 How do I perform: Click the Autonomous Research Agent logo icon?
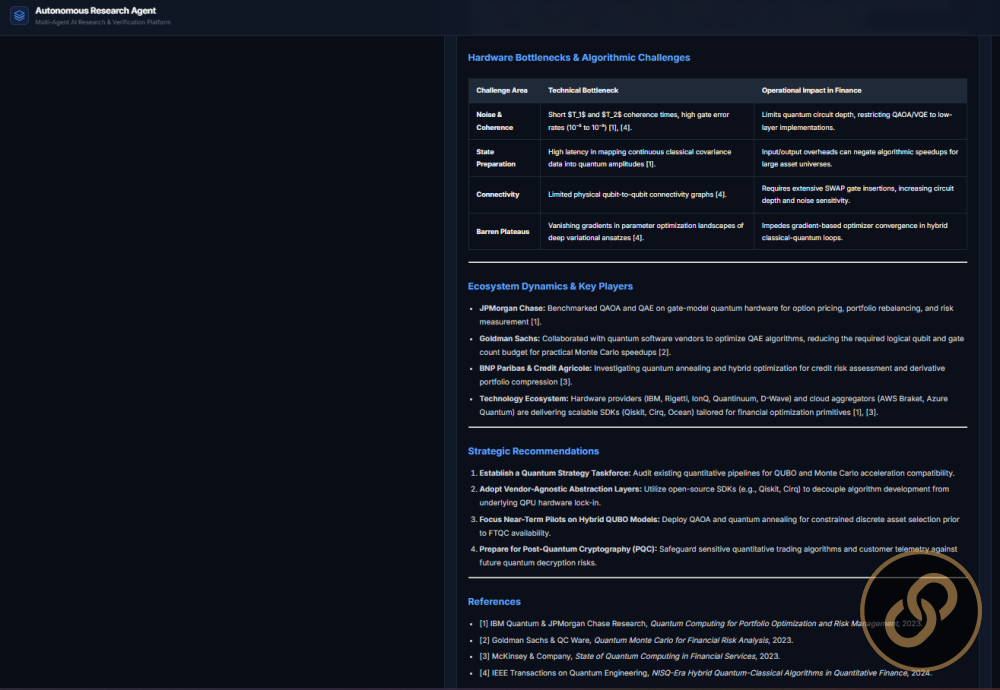point(19,15)
